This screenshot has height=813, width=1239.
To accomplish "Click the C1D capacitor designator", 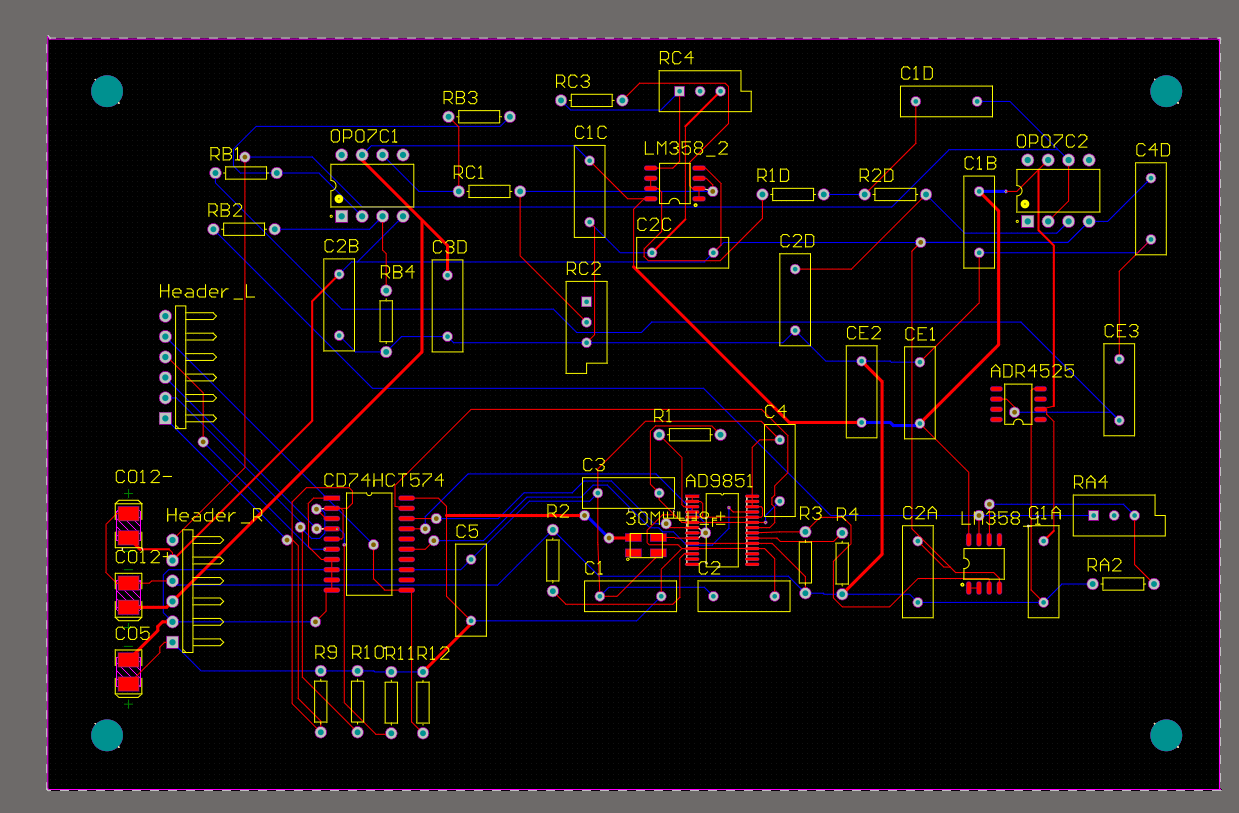I will (x=917, y=73).
